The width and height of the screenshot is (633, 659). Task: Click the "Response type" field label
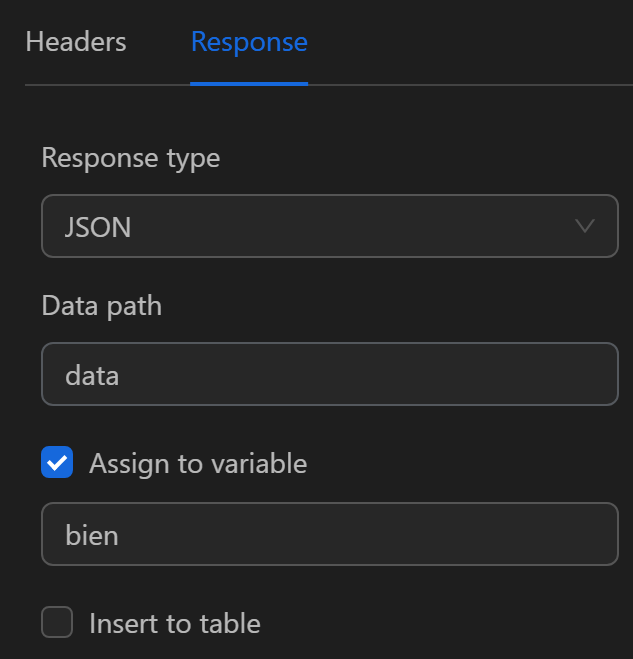tap(131, 158)
